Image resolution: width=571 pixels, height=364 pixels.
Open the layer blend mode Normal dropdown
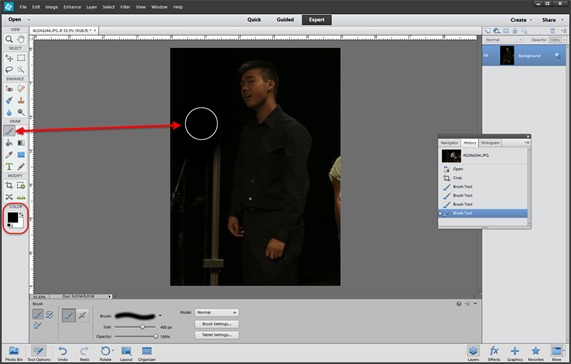pos(504,40)
